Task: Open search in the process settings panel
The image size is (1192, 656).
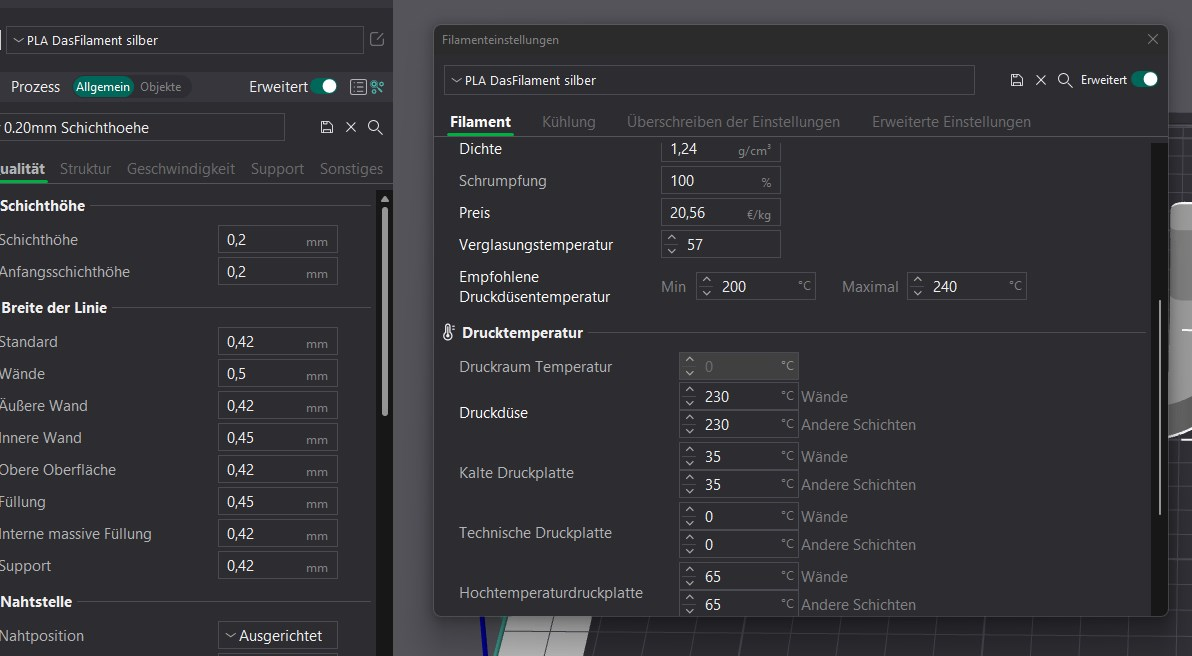Action: point(374,127)
